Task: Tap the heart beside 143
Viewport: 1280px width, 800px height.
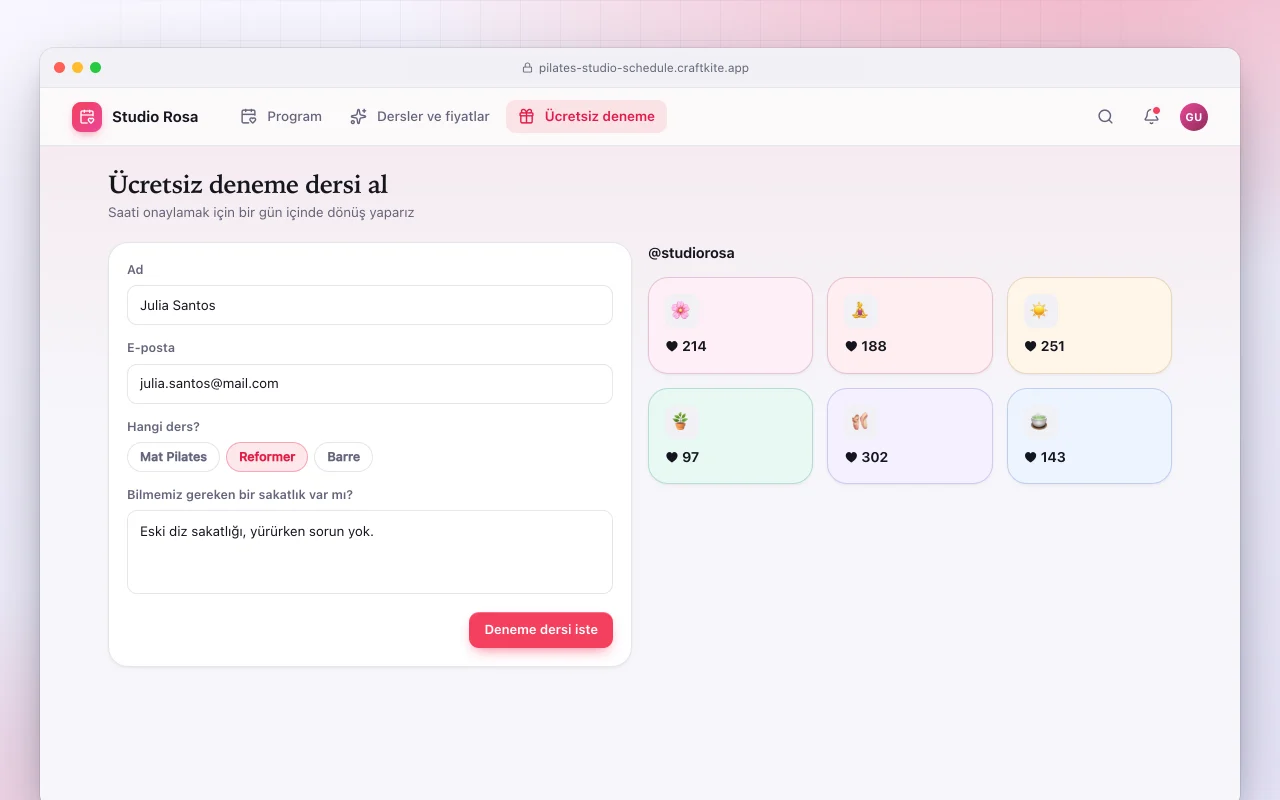Action: [1031, 457]
